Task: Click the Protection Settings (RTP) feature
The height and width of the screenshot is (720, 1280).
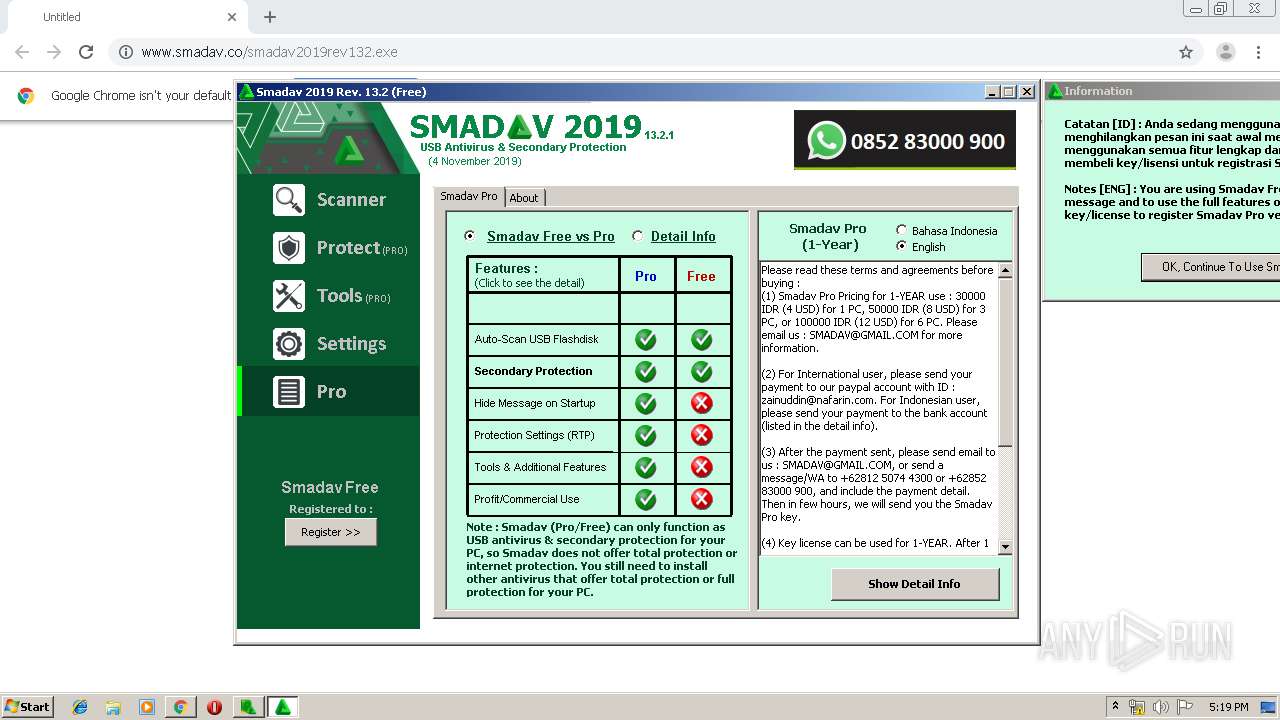Action: coord(543,435)
